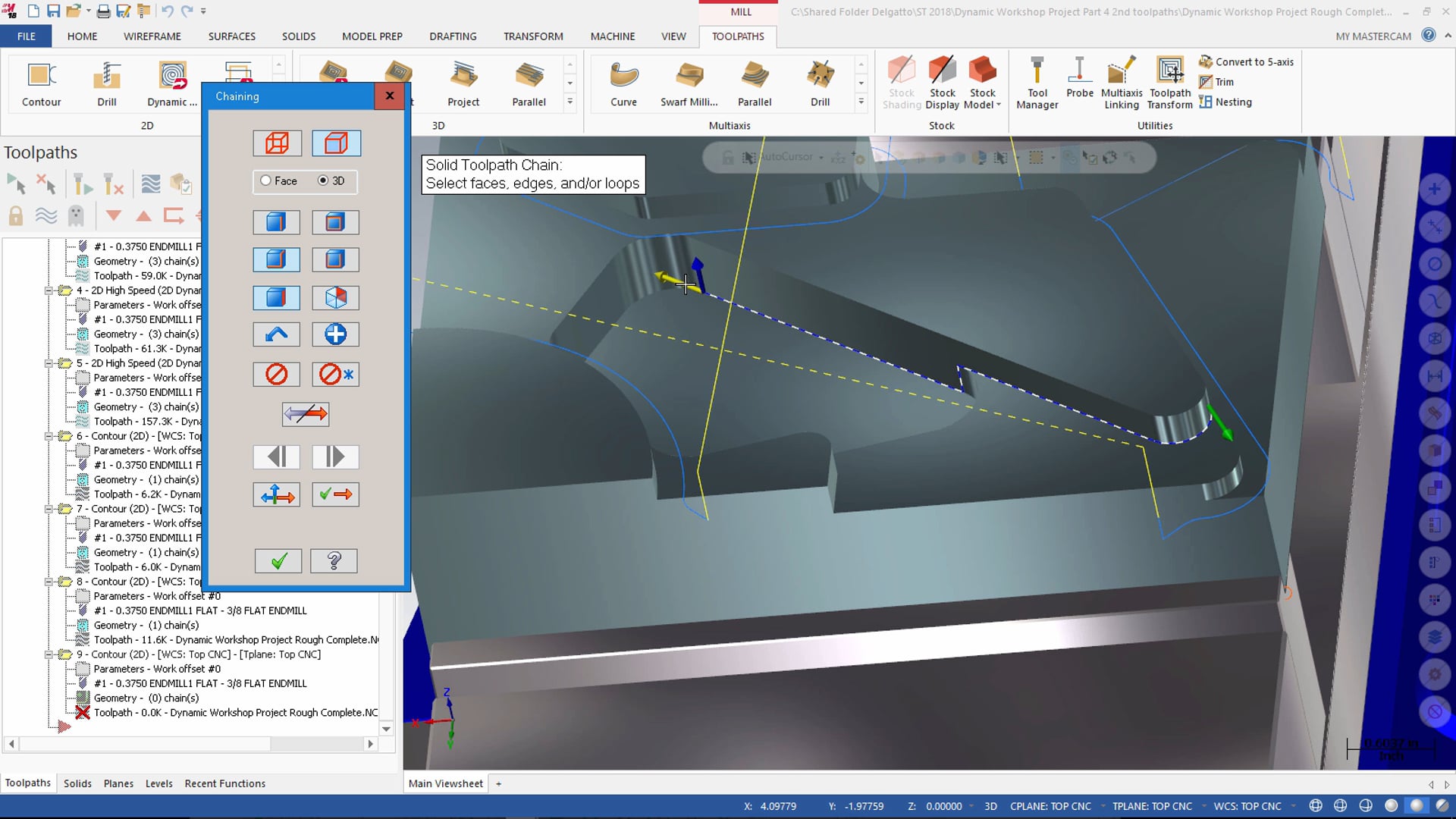This screenshot has height=819, width=1456.
Task: Collapse operation 9 - Contour (2D) node
Action: [49, 654]
